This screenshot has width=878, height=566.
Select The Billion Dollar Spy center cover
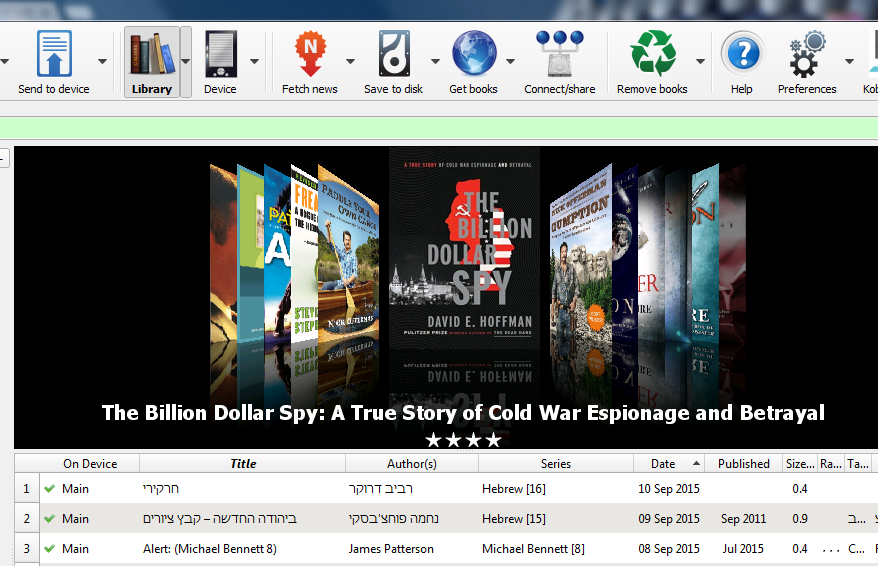point(464,250)
